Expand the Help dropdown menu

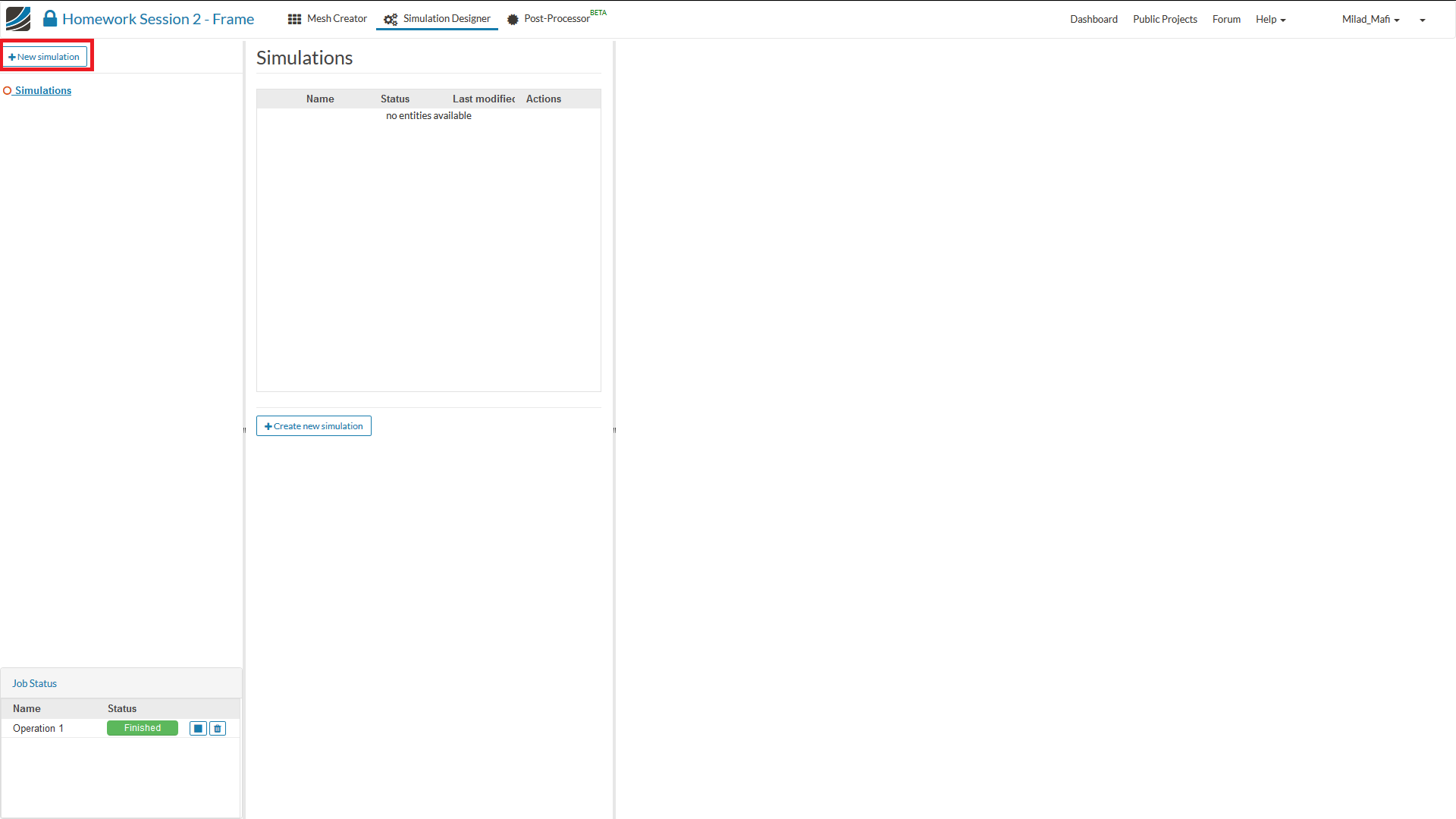click(x=1270, y=20)
